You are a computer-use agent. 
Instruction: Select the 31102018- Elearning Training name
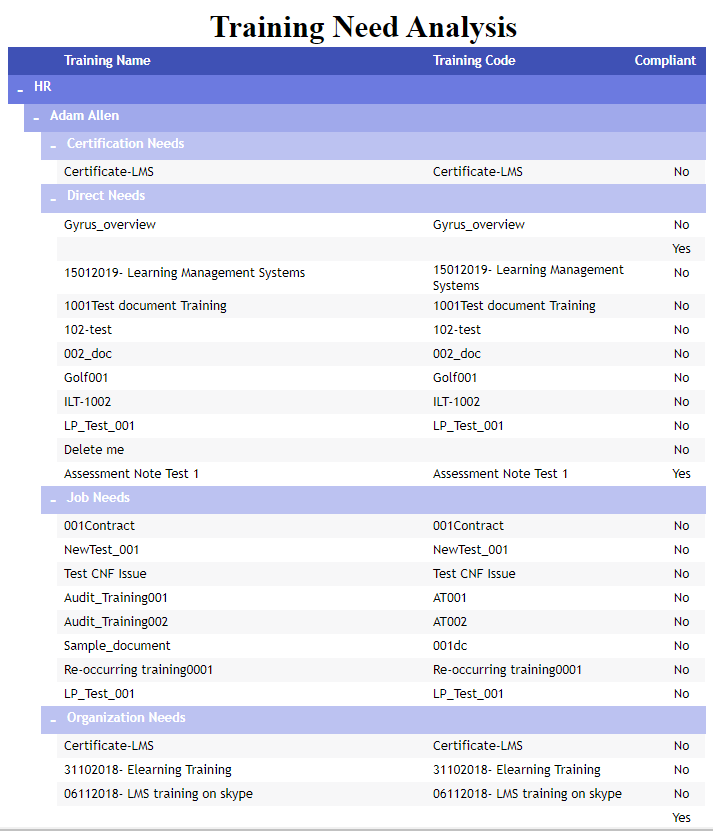(x=148, y=770)
